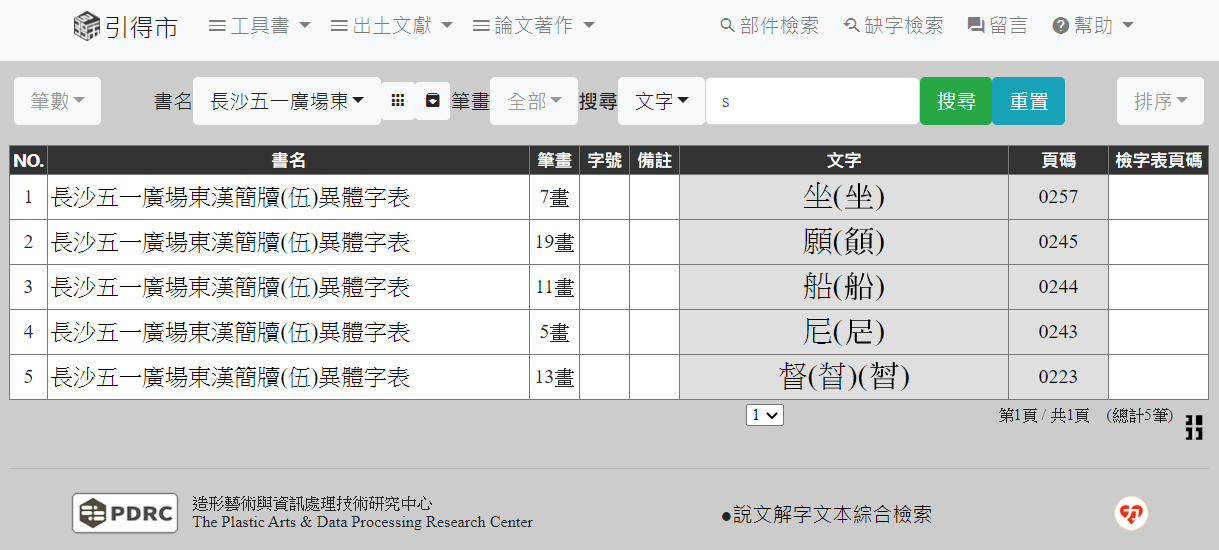Screen dimensions: 1219x550
Task: Expand the 排序 sort dropdown
Action: [x=1160, y=101]
